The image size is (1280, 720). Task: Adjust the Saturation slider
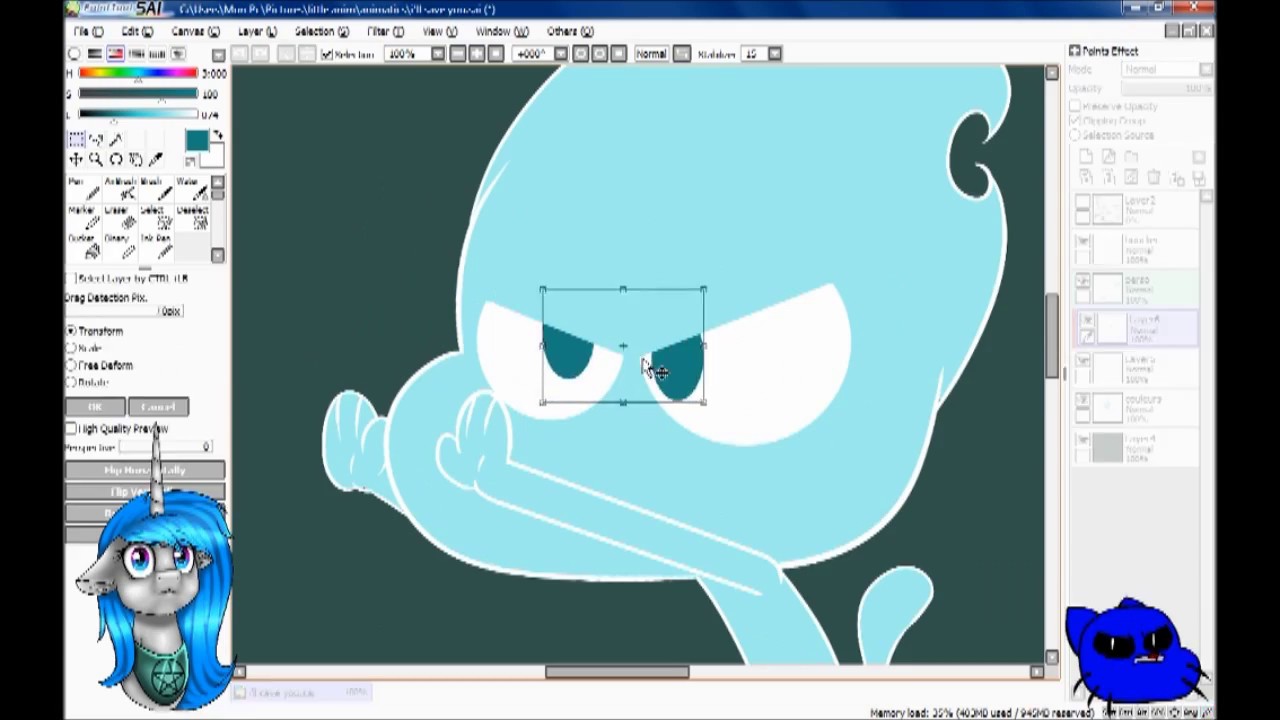tap(138, 94)
